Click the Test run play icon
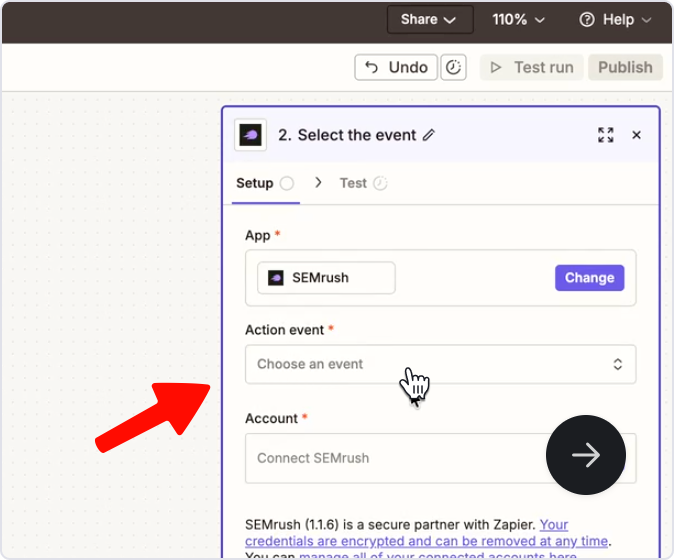Viewport: 674px width, 560px height. 496,67
